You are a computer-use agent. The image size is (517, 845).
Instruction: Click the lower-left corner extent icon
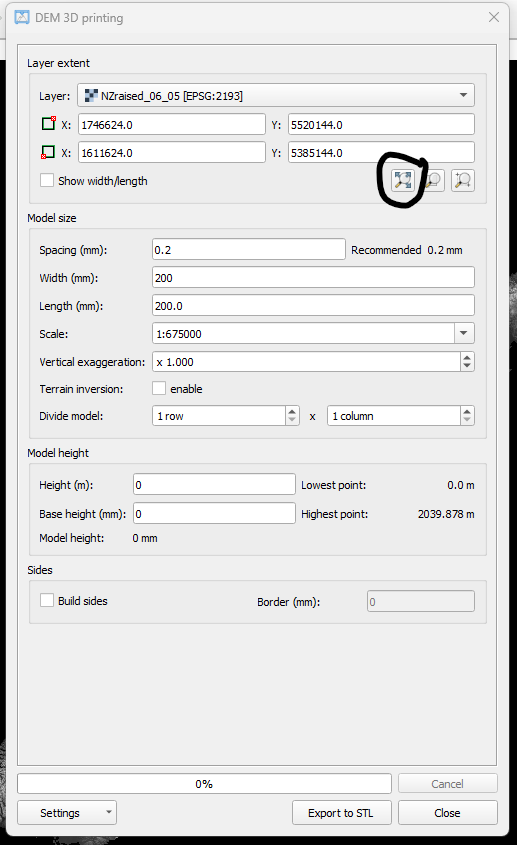[48, 152]
